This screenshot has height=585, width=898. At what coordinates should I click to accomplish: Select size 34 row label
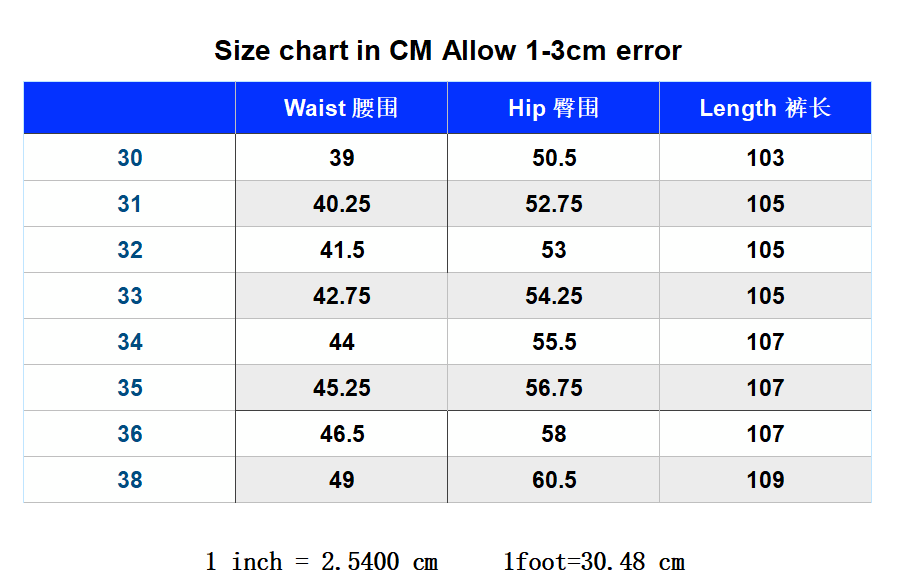pos(129,342)
